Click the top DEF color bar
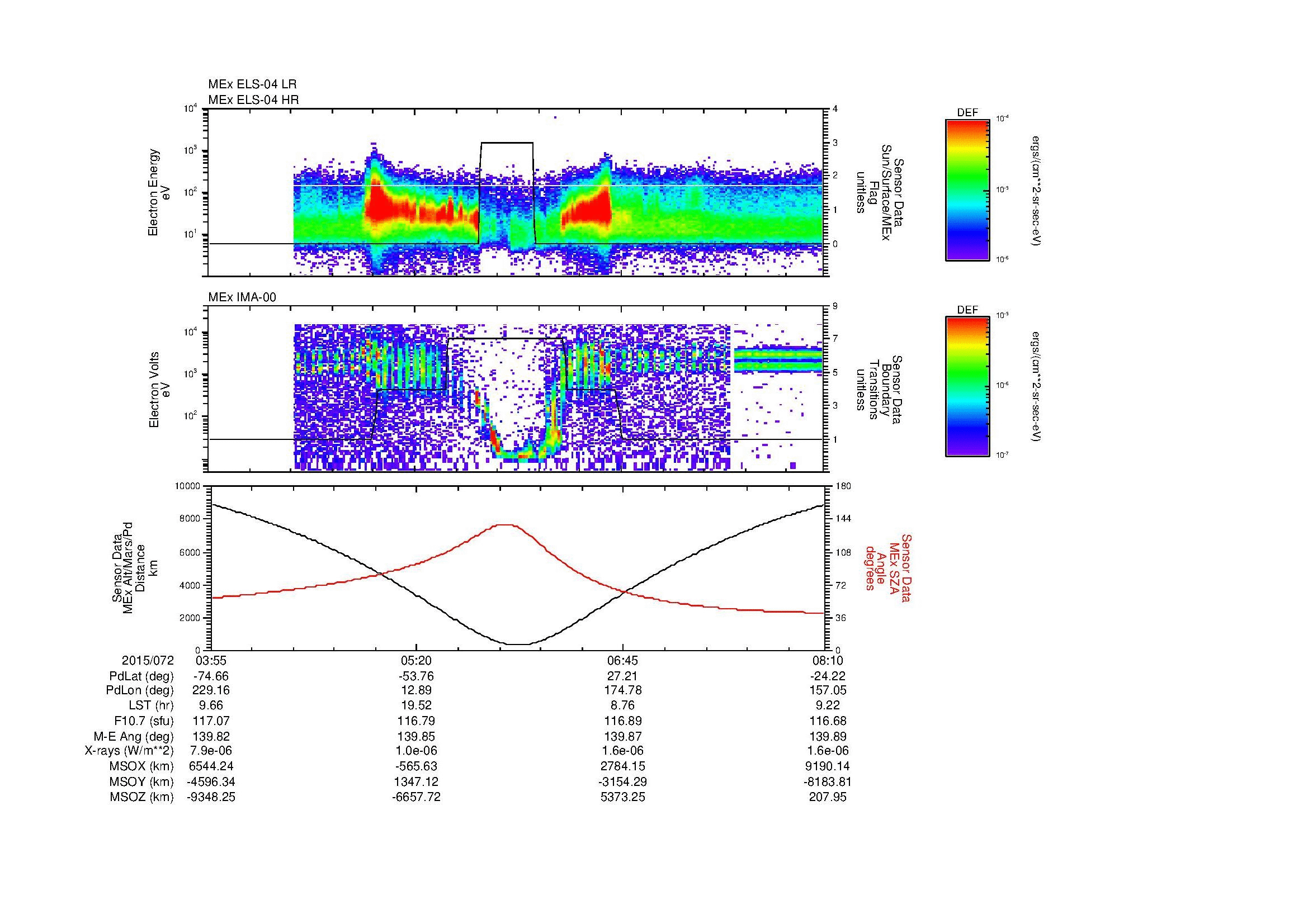1308x924 pixels. (x=967, y=189)
